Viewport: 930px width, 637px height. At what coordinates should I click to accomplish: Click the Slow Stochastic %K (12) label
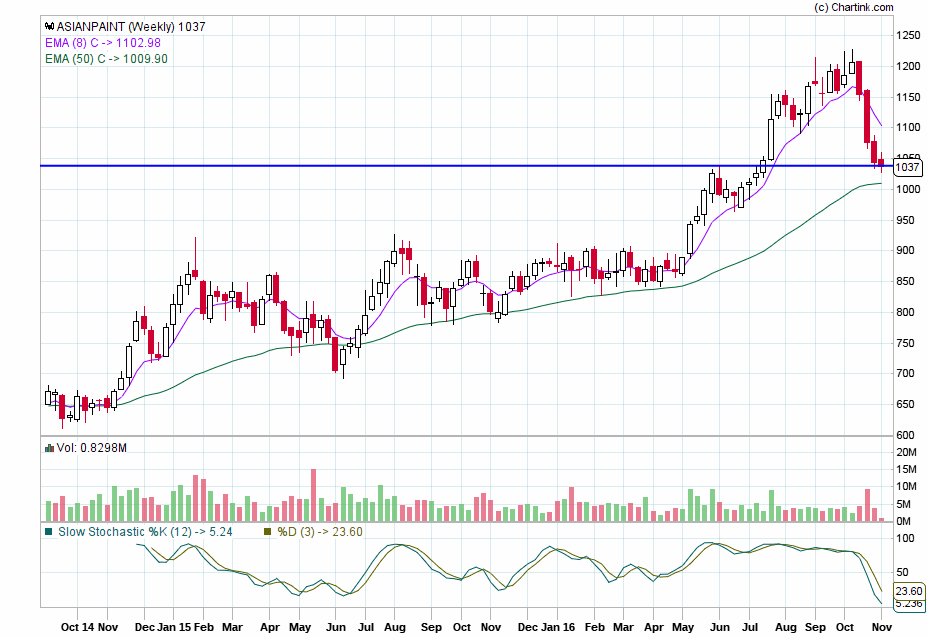125,532
